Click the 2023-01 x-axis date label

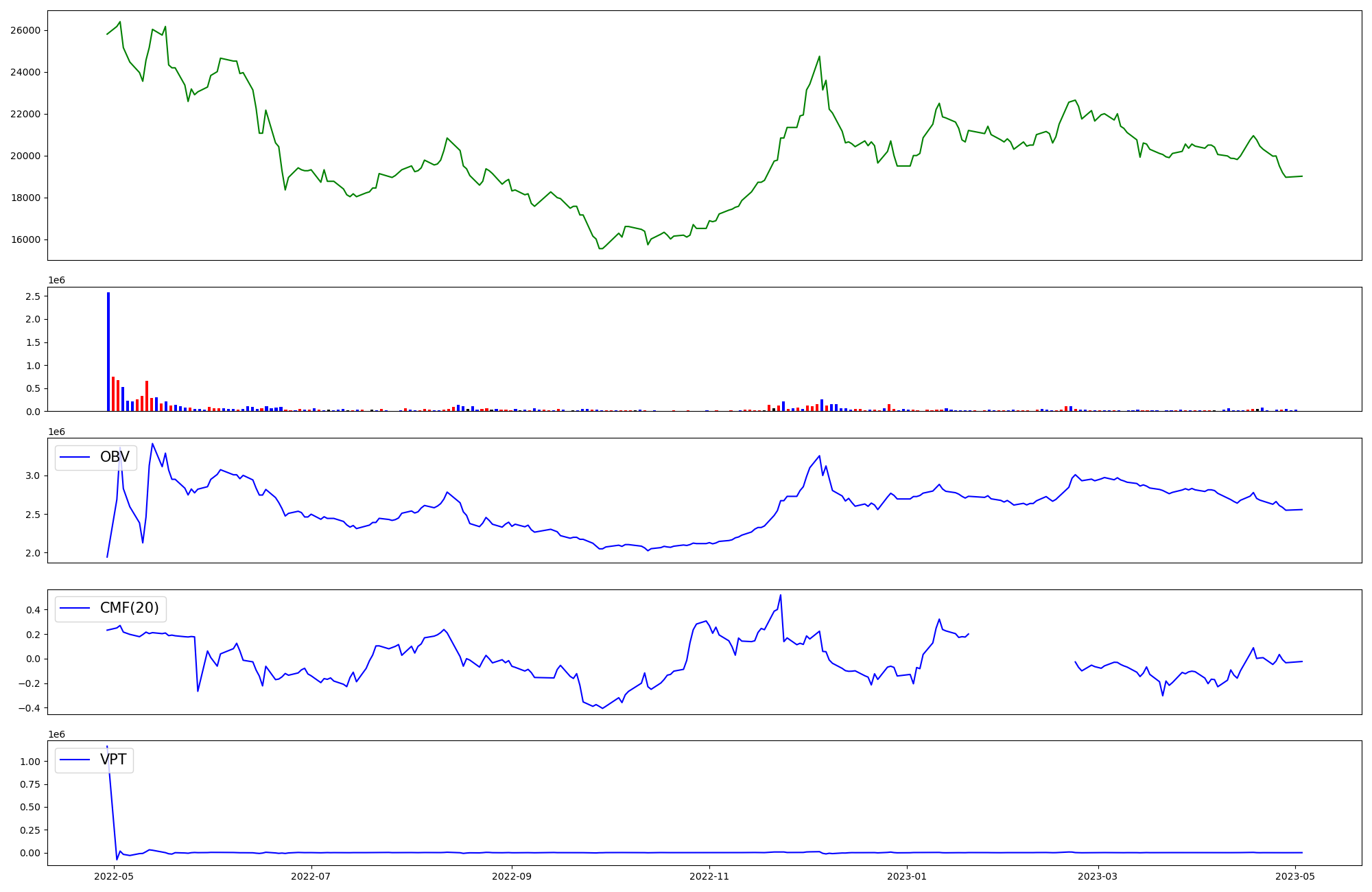[907, 876]
